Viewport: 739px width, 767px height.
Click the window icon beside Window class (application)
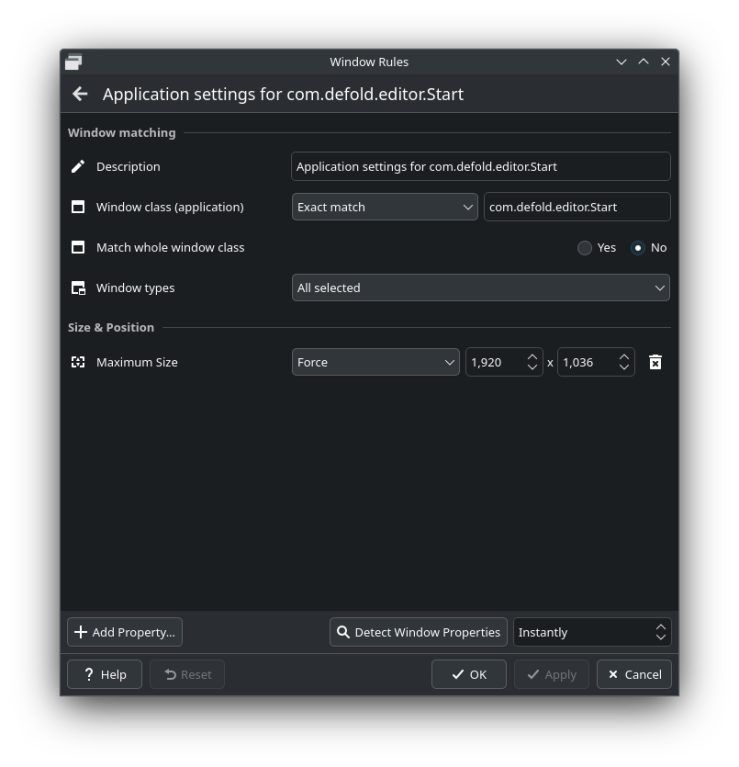[x=78, y=207]
